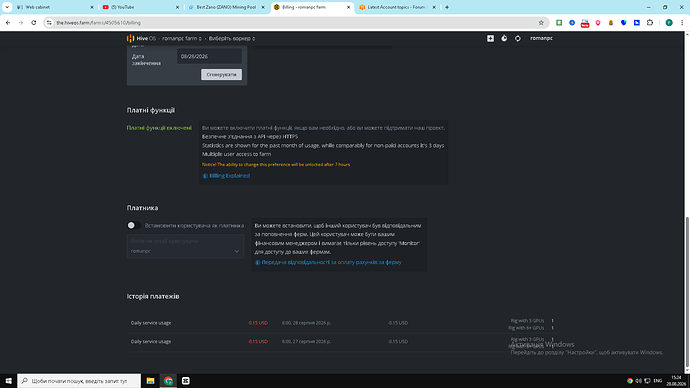690x388 pixels.
Task: Switch to the Latest Account topics Forum tab
Action: (396, 7)
